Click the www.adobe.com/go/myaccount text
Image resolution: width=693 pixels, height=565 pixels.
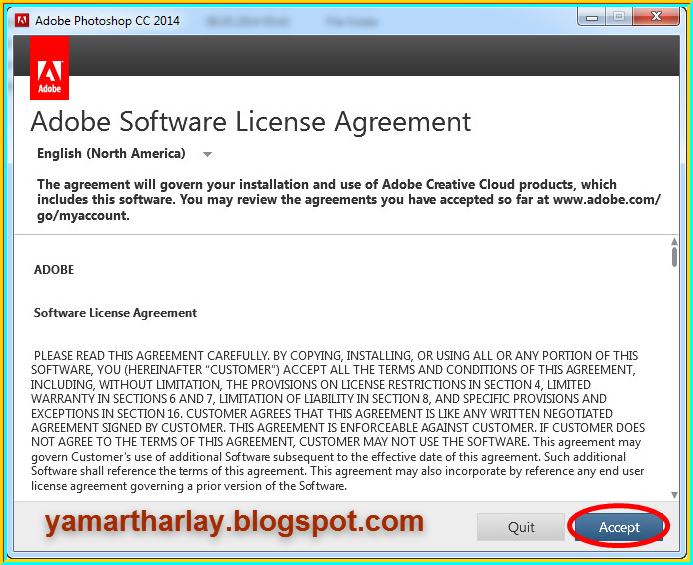click(x=349, y=207)
